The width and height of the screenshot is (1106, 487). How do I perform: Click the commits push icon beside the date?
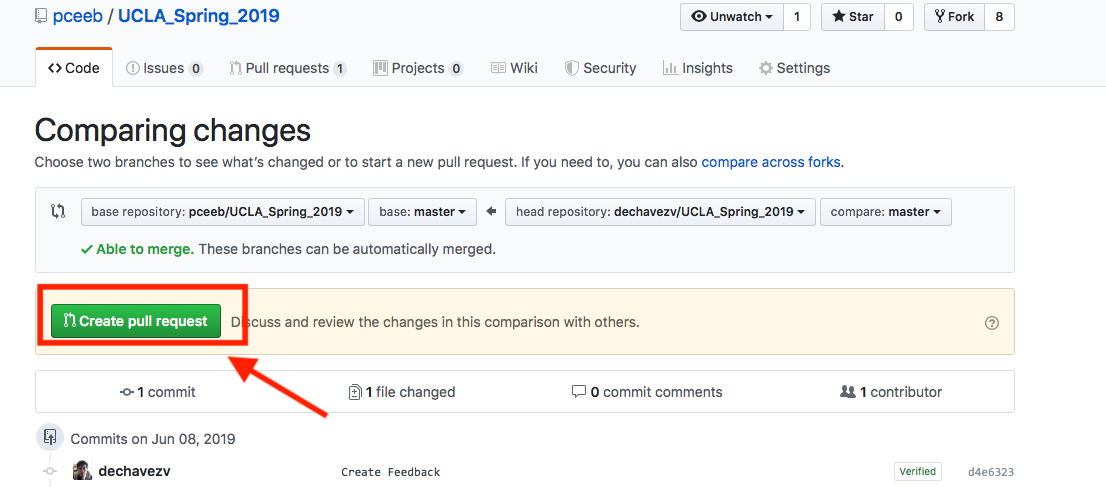(x=49, y=438)
